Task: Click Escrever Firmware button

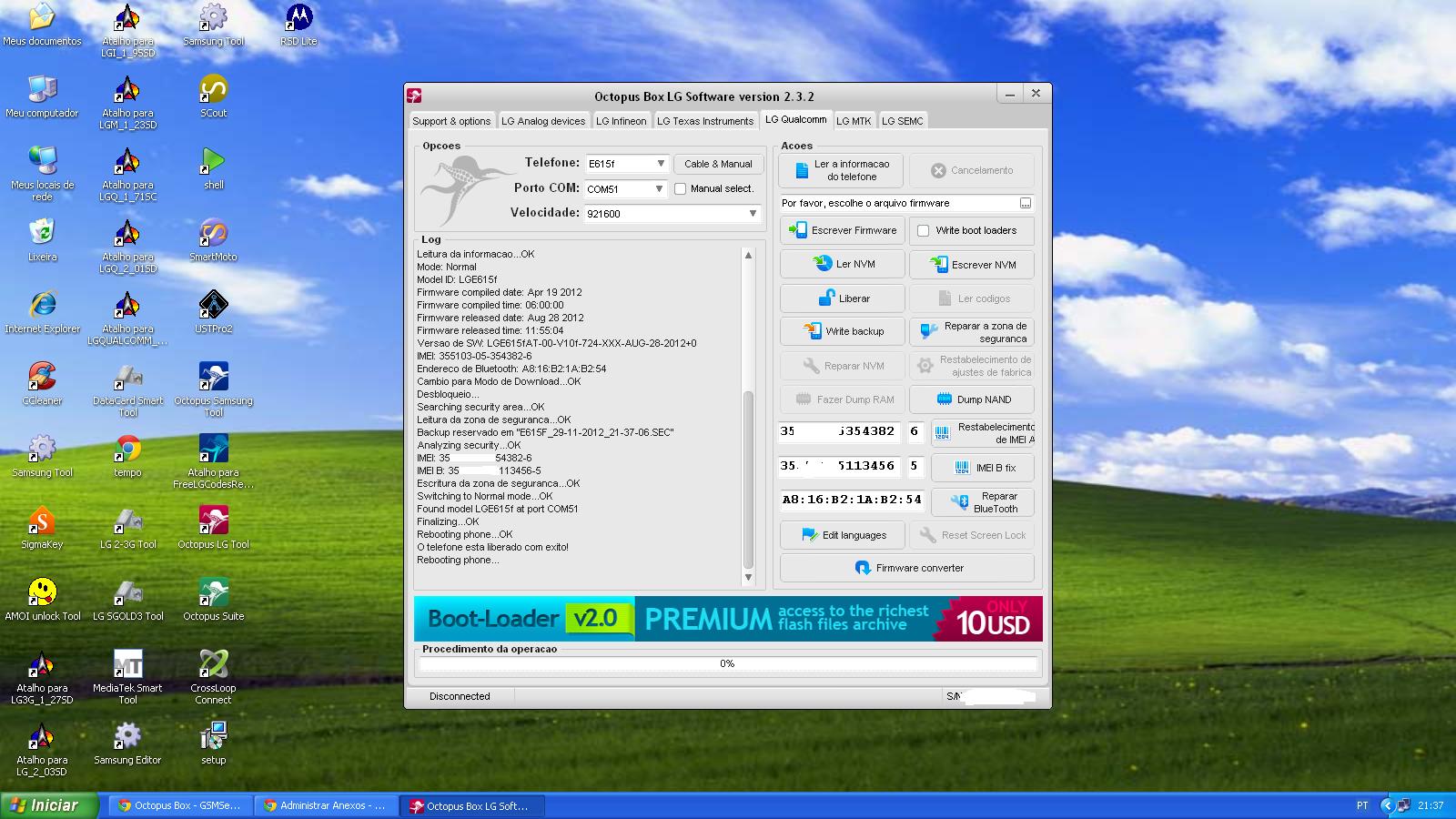Action: point(843,230)
